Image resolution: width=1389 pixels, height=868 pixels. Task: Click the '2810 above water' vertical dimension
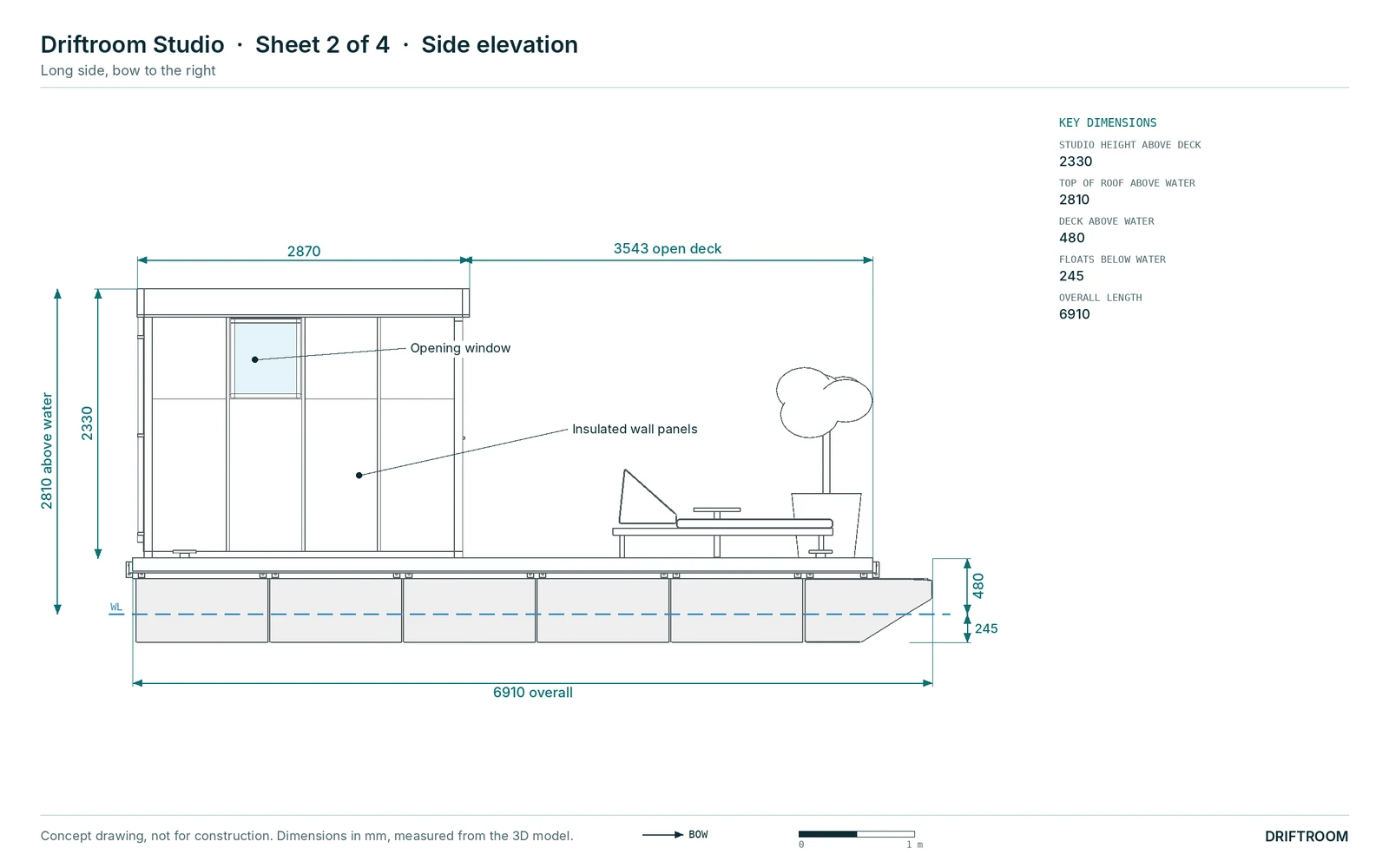click(x=47, y=451)
